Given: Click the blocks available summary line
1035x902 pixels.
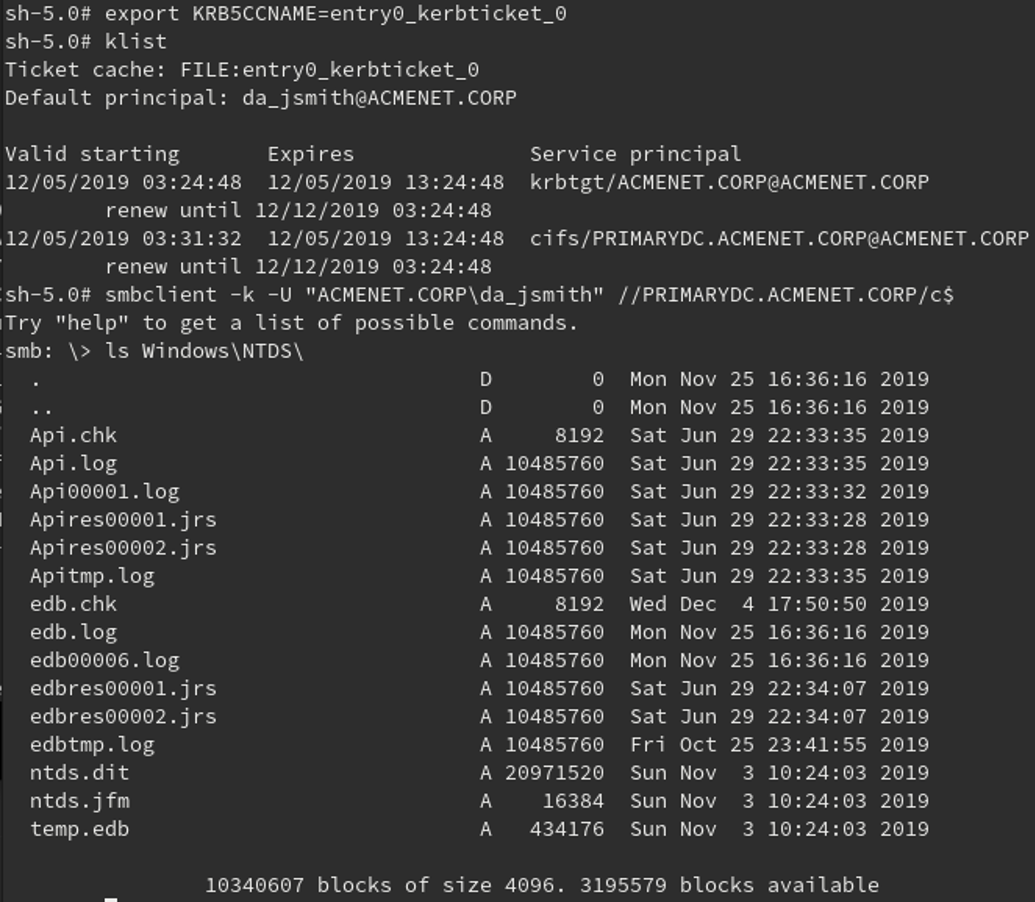Looking at the screenshot, I should pos(541,885).
